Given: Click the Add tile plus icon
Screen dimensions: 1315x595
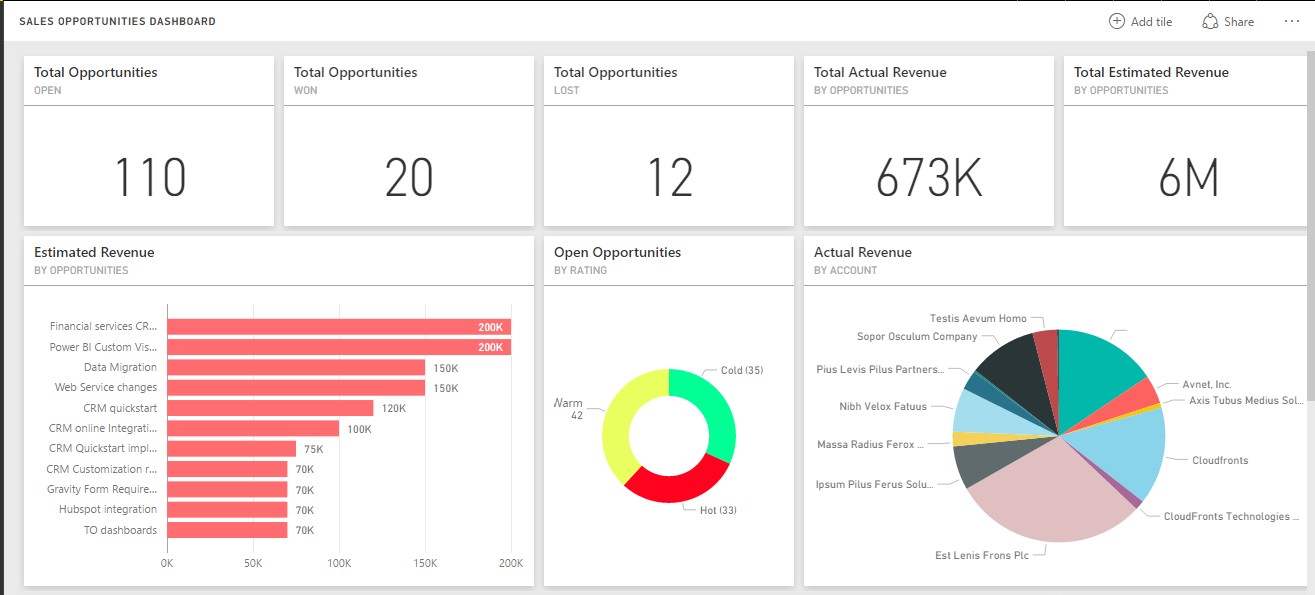Looking at the screenshot, I should 1117,21.
